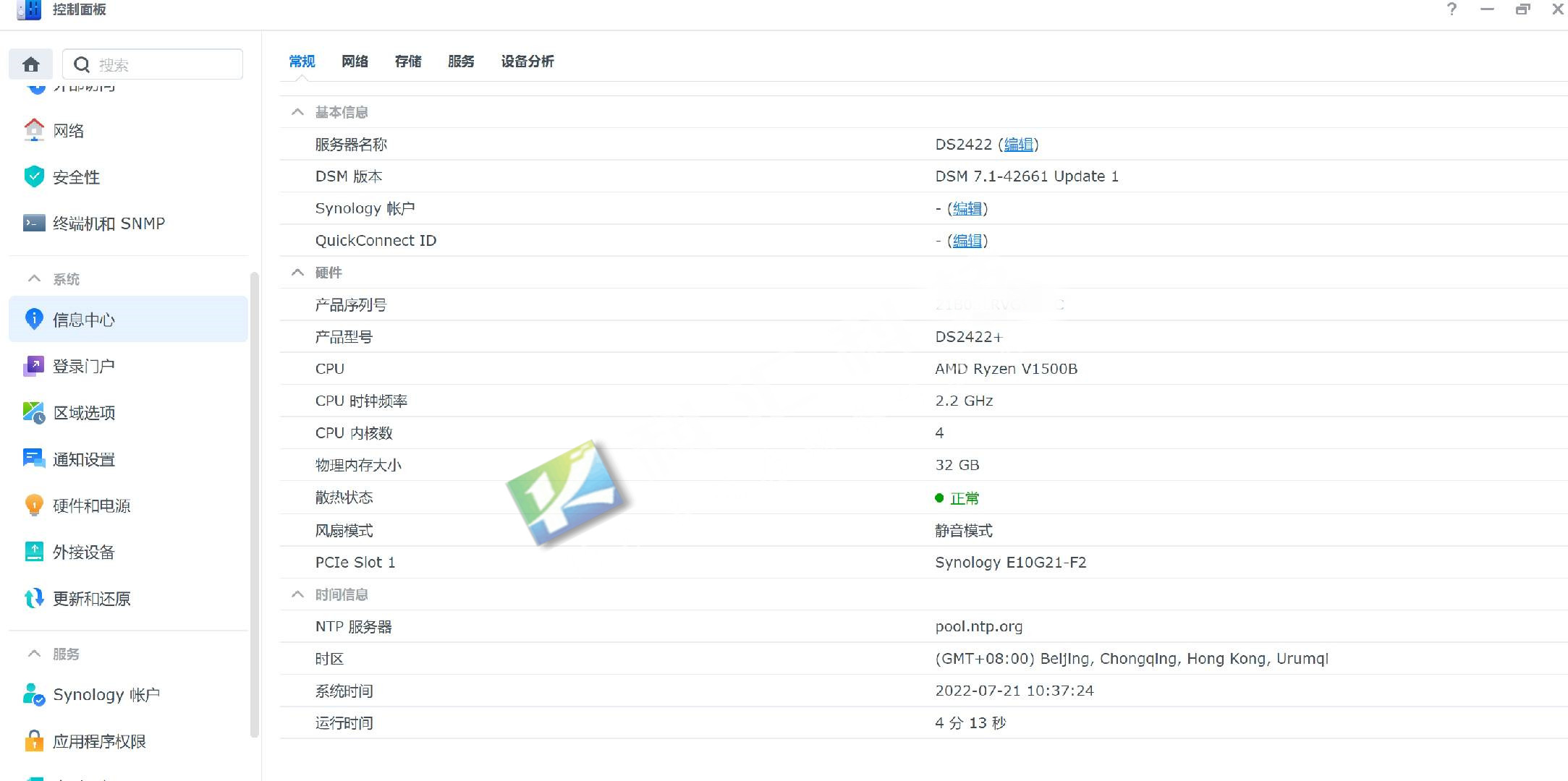Open 更新和还原 in sidebar
Screen dimensions: 1568x781
(x=128, y=599)
